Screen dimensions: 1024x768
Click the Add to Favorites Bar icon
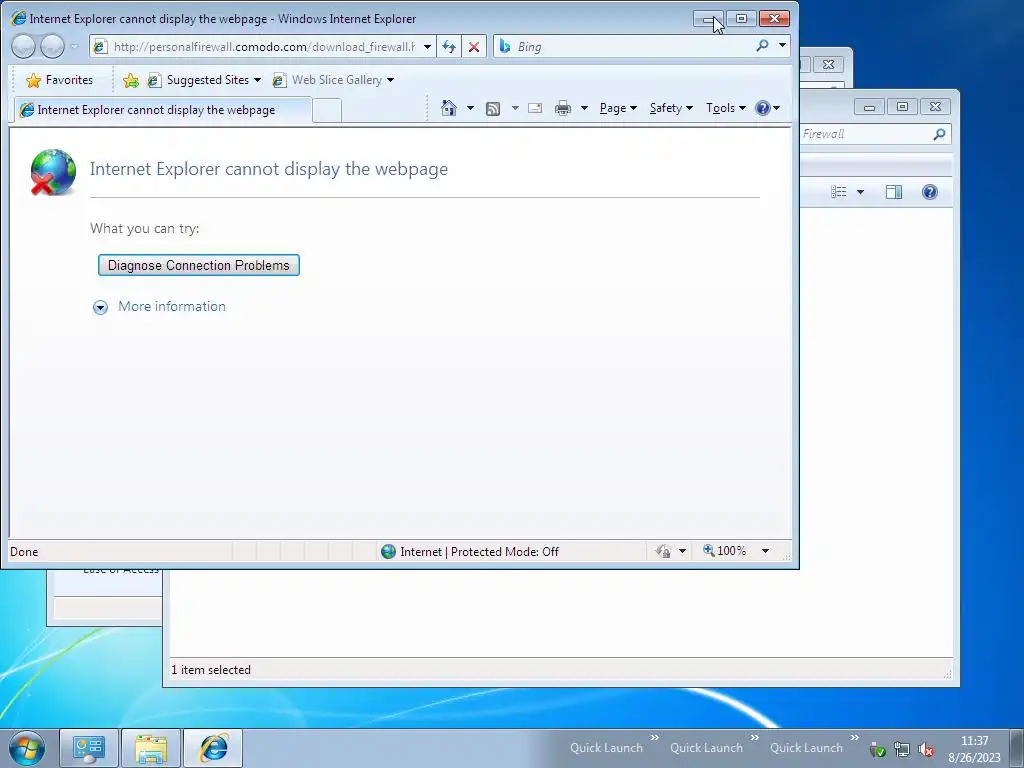coord(131,80)
